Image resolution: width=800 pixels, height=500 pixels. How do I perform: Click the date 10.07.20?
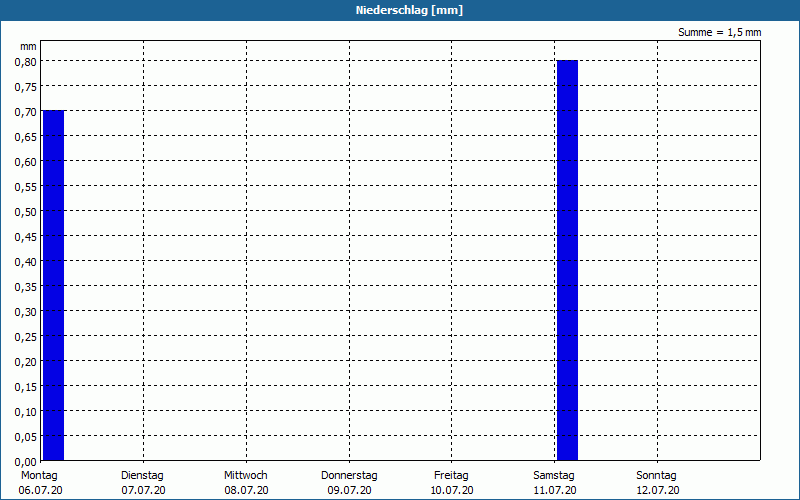452,490
